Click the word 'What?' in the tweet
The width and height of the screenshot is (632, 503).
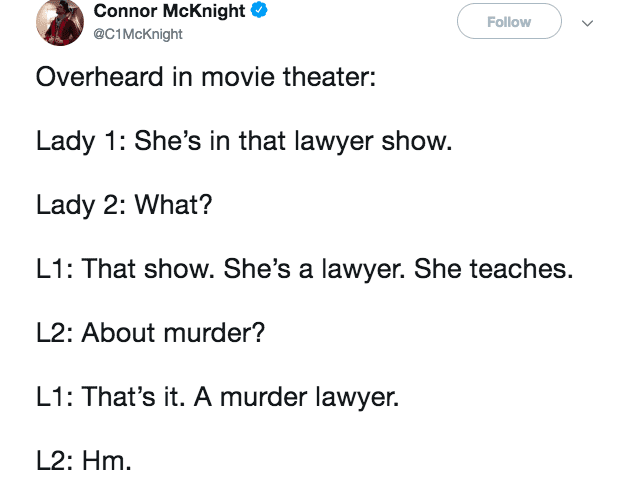(174, 205)
